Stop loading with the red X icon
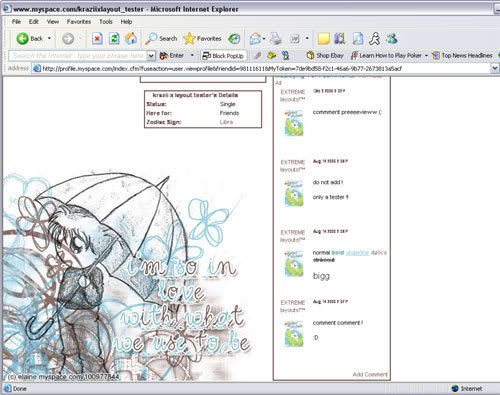The image size is (500, 395). [x=97, y=39]
